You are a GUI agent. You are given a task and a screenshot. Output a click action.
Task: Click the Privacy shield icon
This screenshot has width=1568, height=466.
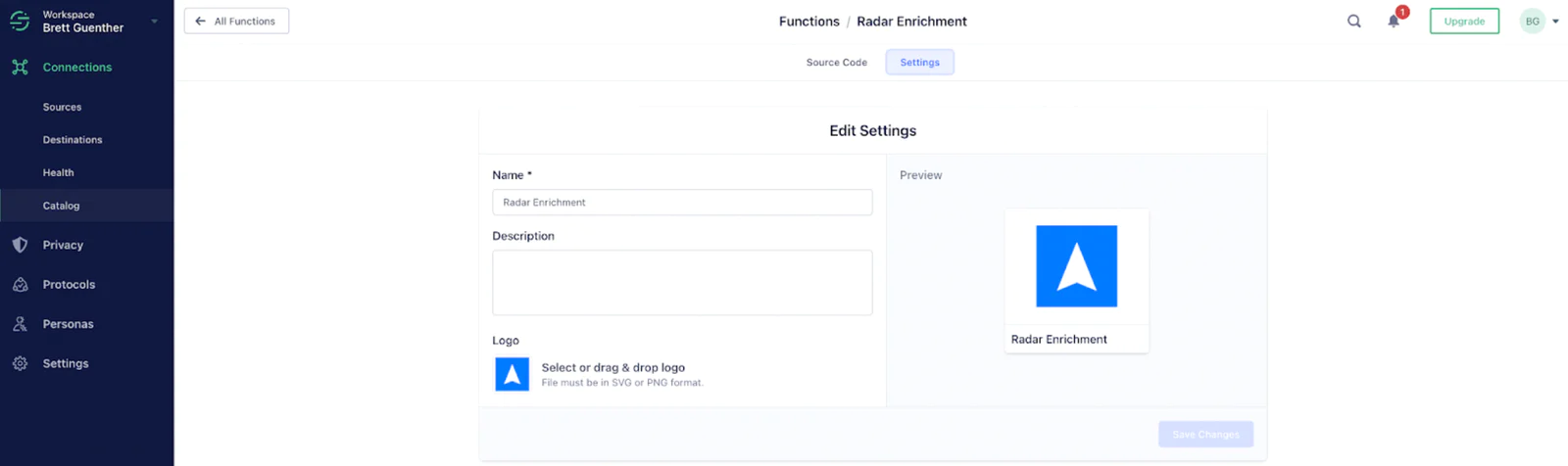click(x=20, y=245)
